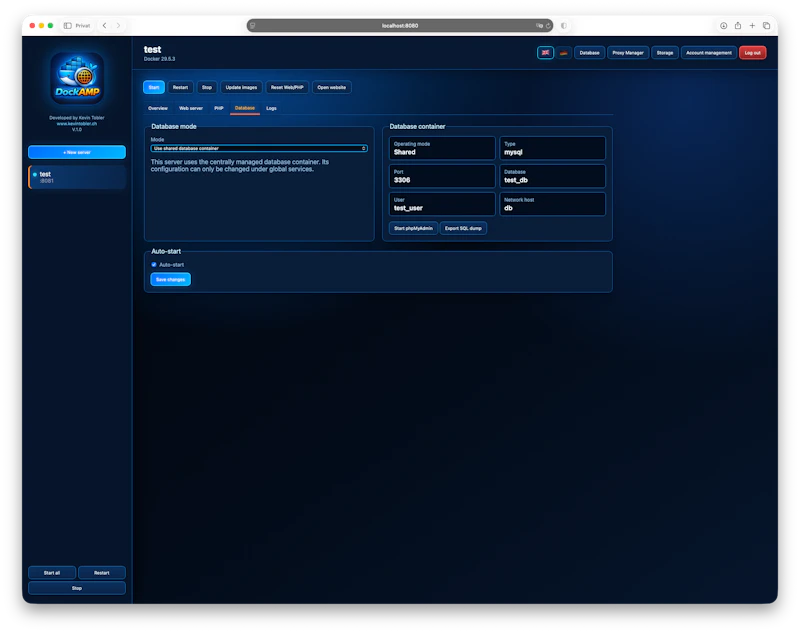The image size is (800, 633).
Task: Click Reset Web/PHP button
Action: (x=287, y=87)
